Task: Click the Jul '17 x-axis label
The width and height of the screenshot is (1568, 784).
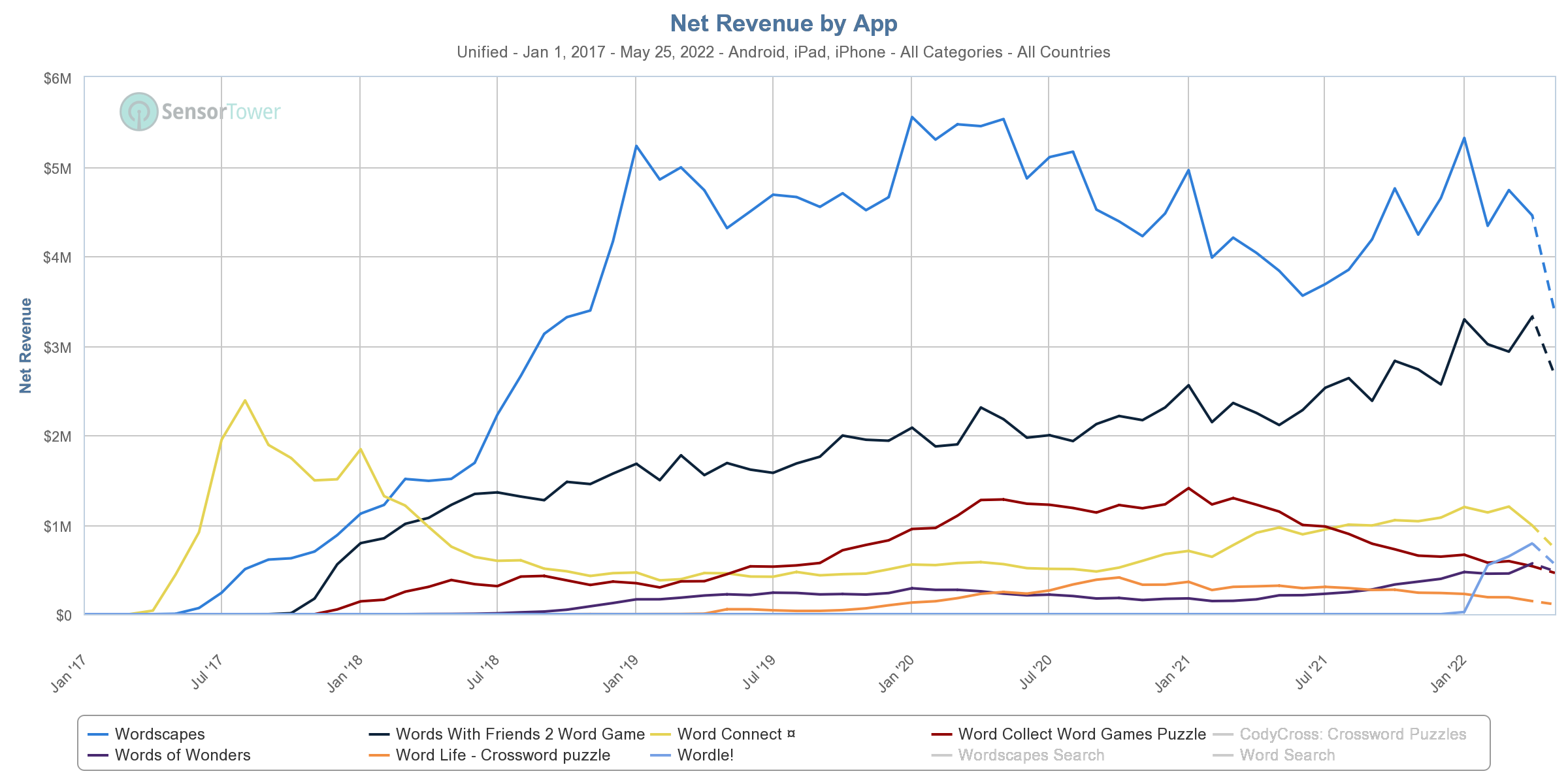Action: pyautogui.click(x=207, y=672)
